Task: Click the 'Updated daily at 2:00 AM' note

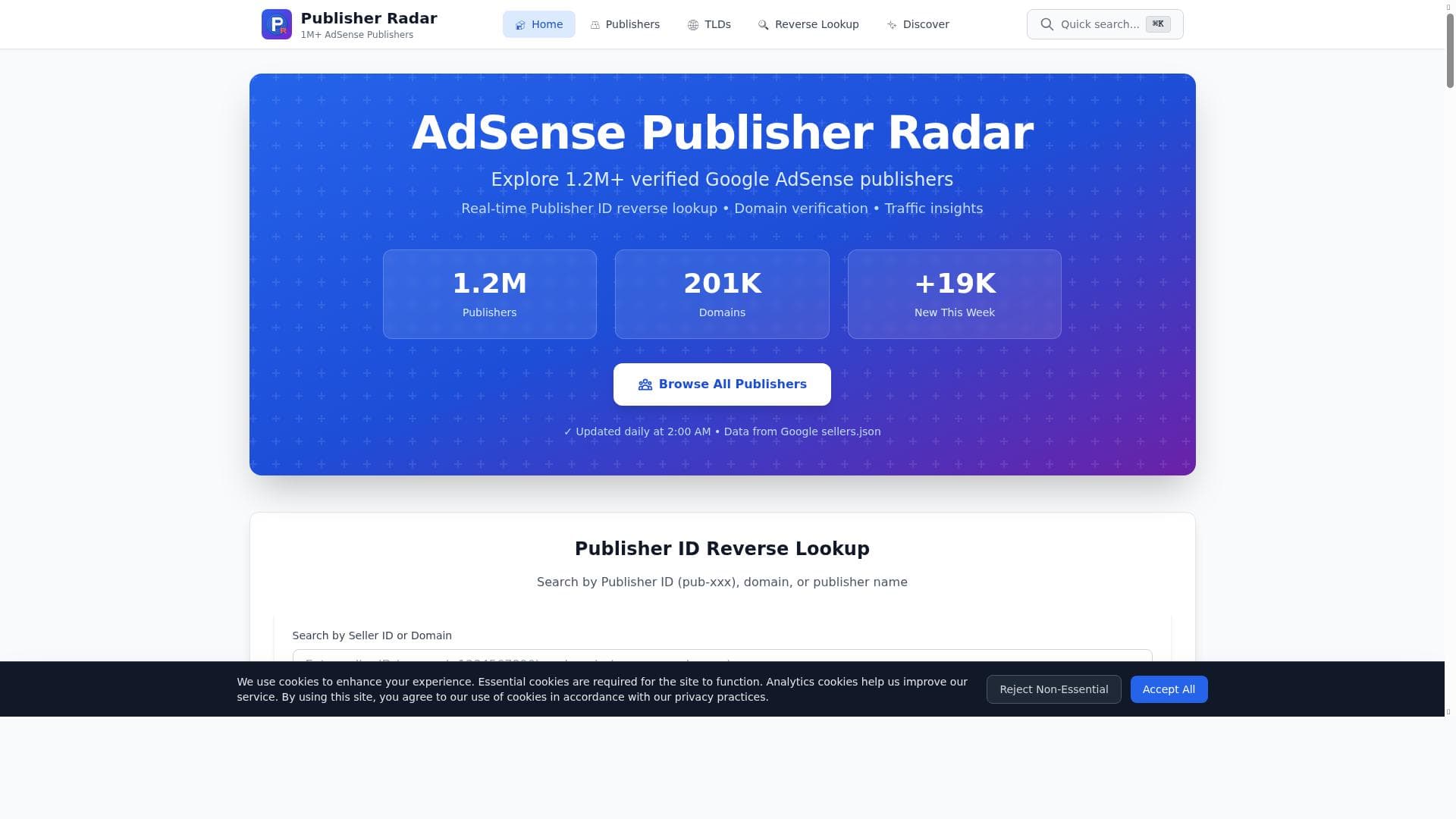Action: click(722, 431)
